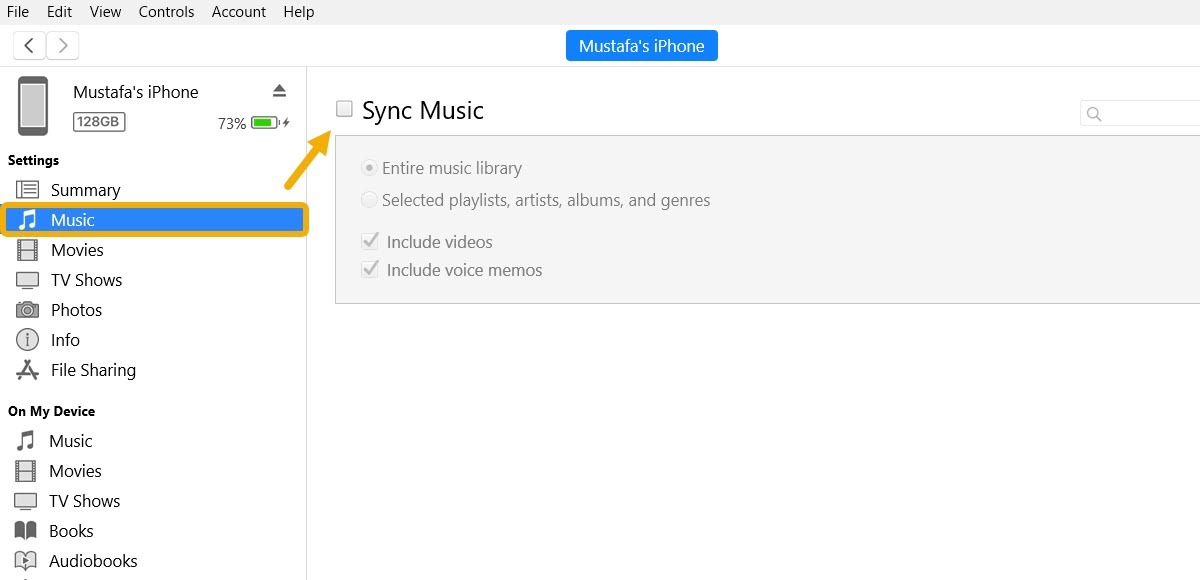Click the Info settings icon

27,339
